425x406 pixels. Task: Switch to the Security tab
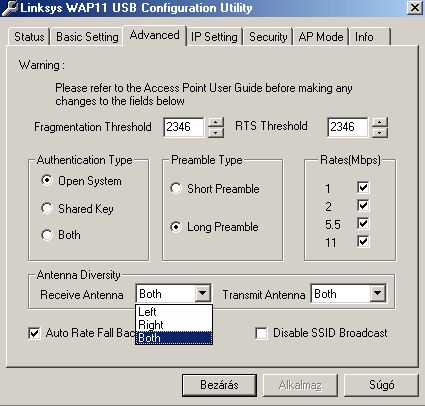coord(268,37)
